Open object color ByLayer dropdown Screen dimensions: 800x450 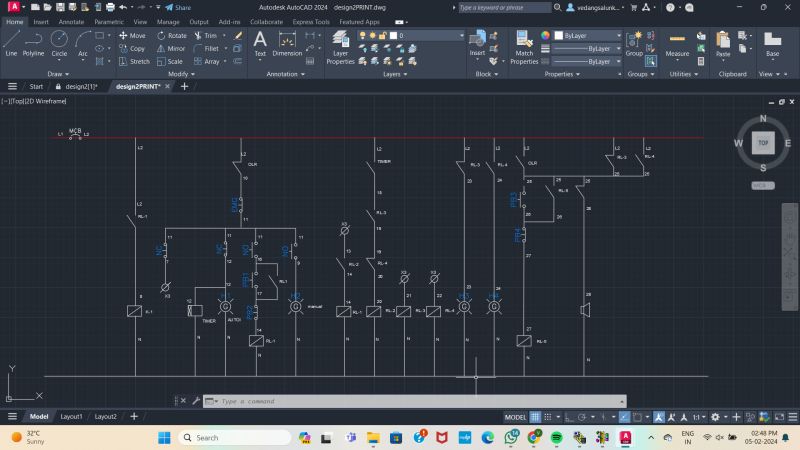click(x=588, y=35)
